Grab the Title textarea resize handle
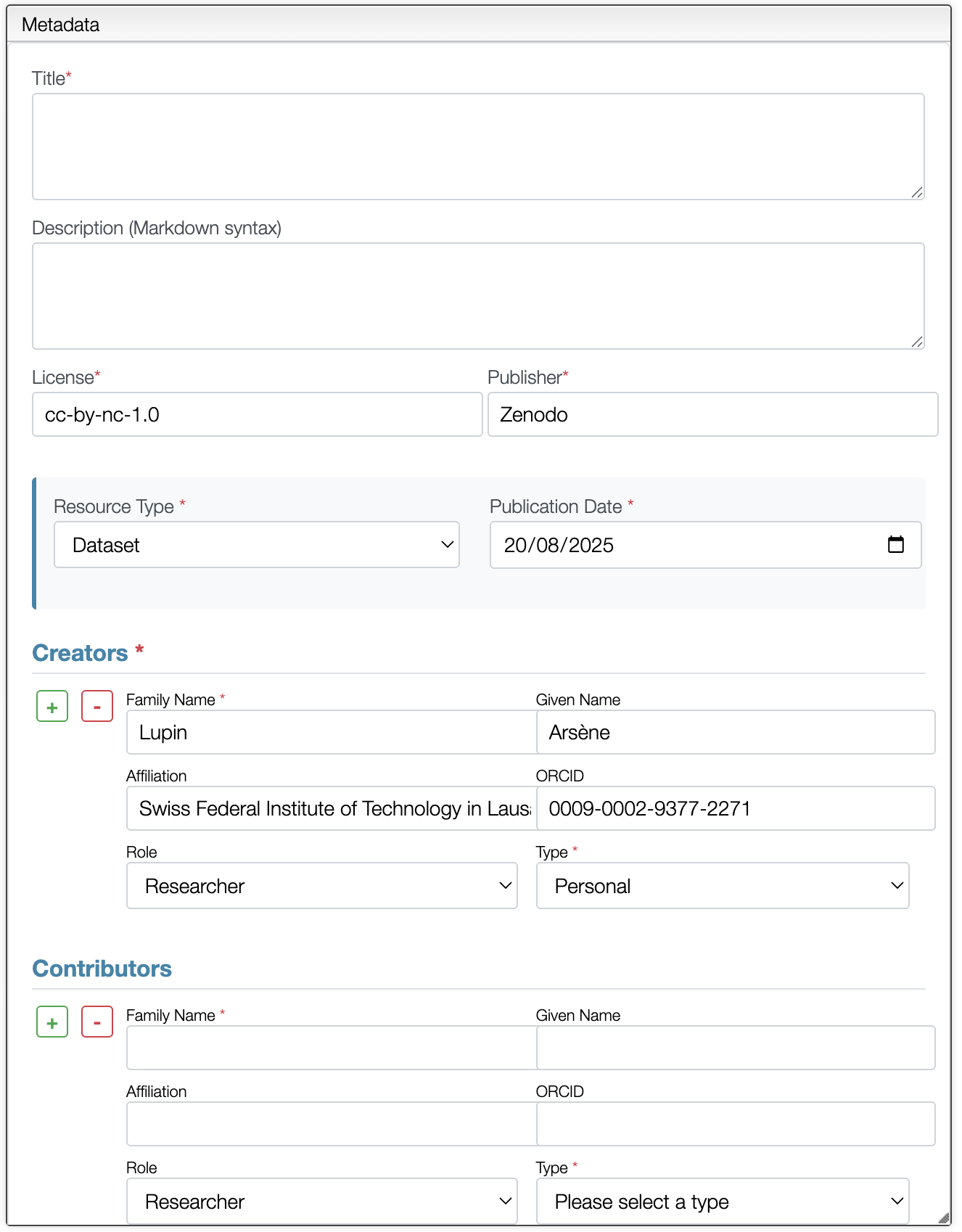This screenshot has height=1232, width=962. pos(917,192)
